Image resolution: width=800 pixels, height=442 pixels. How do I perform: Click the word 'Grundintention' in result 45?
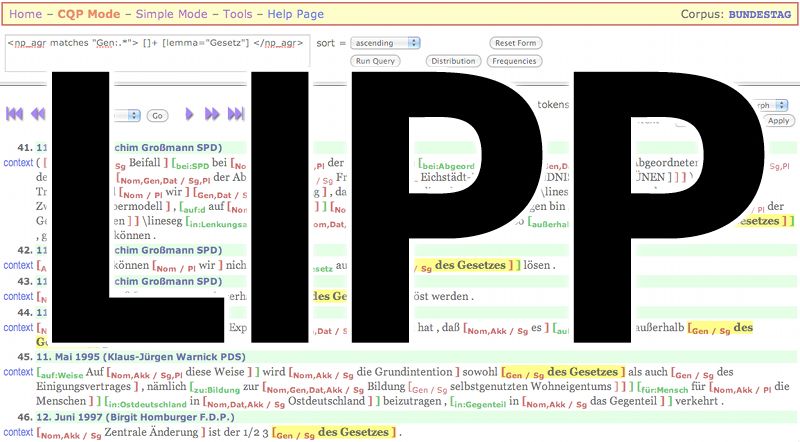[413, 372]
